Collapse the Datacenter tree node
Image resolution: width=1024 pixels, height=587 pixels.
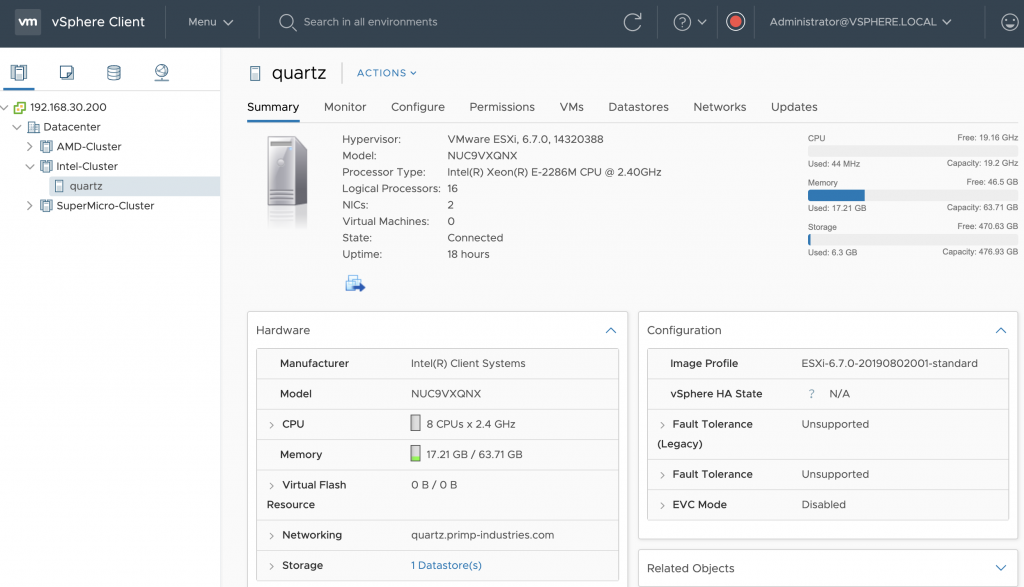[17, 127]
